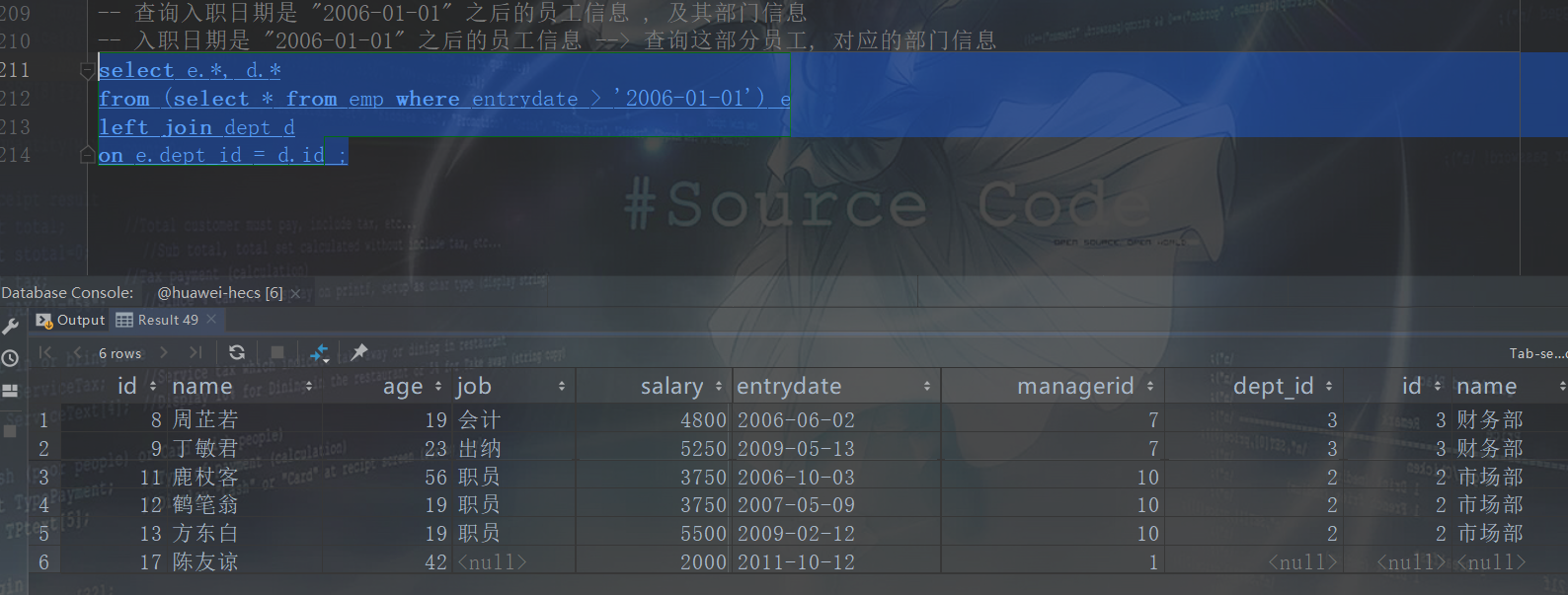Open query history clock icon
Screen dimensions: 1568x595
point(10,358)
